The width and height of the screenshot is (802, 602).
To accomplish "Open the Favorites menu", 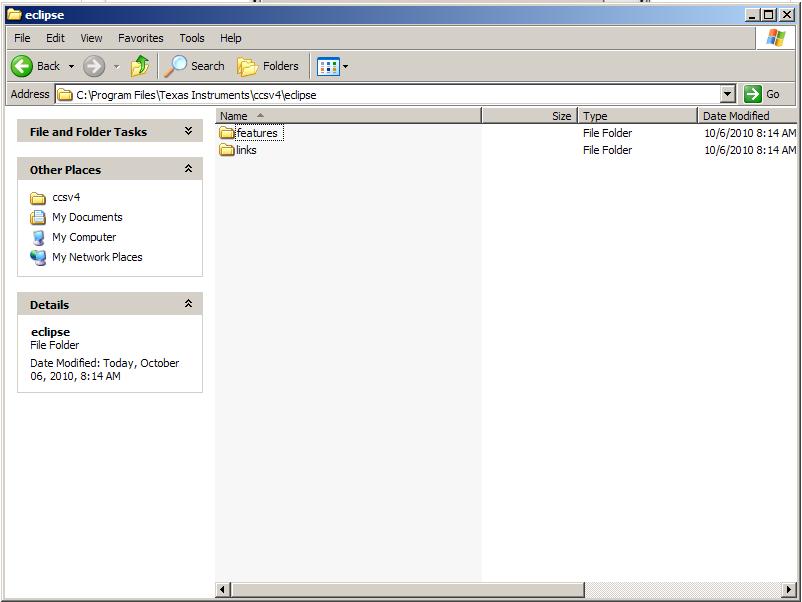I will (141, 38).
